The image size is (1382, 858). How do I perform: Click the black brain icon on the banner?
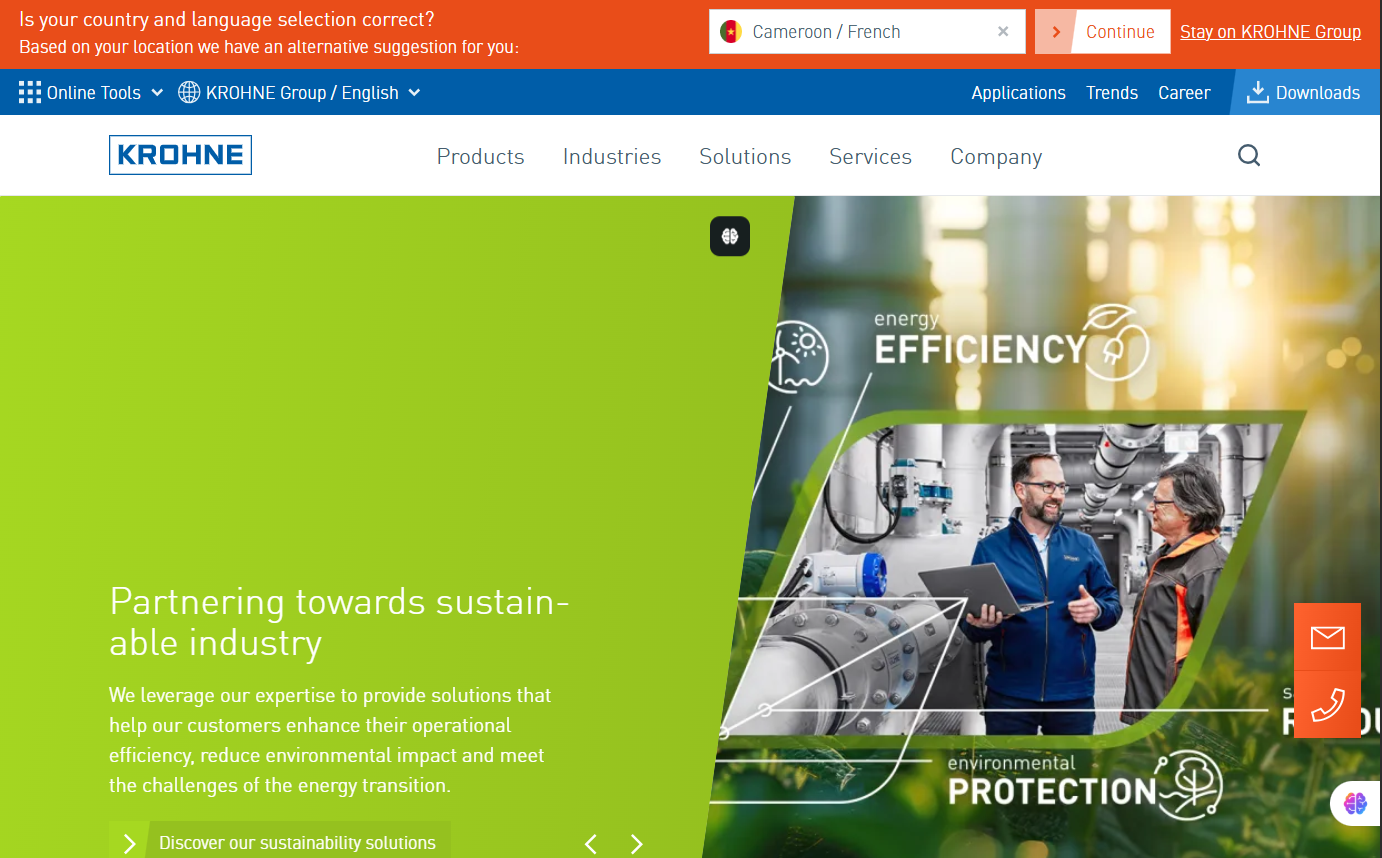(x=730, y=236)
